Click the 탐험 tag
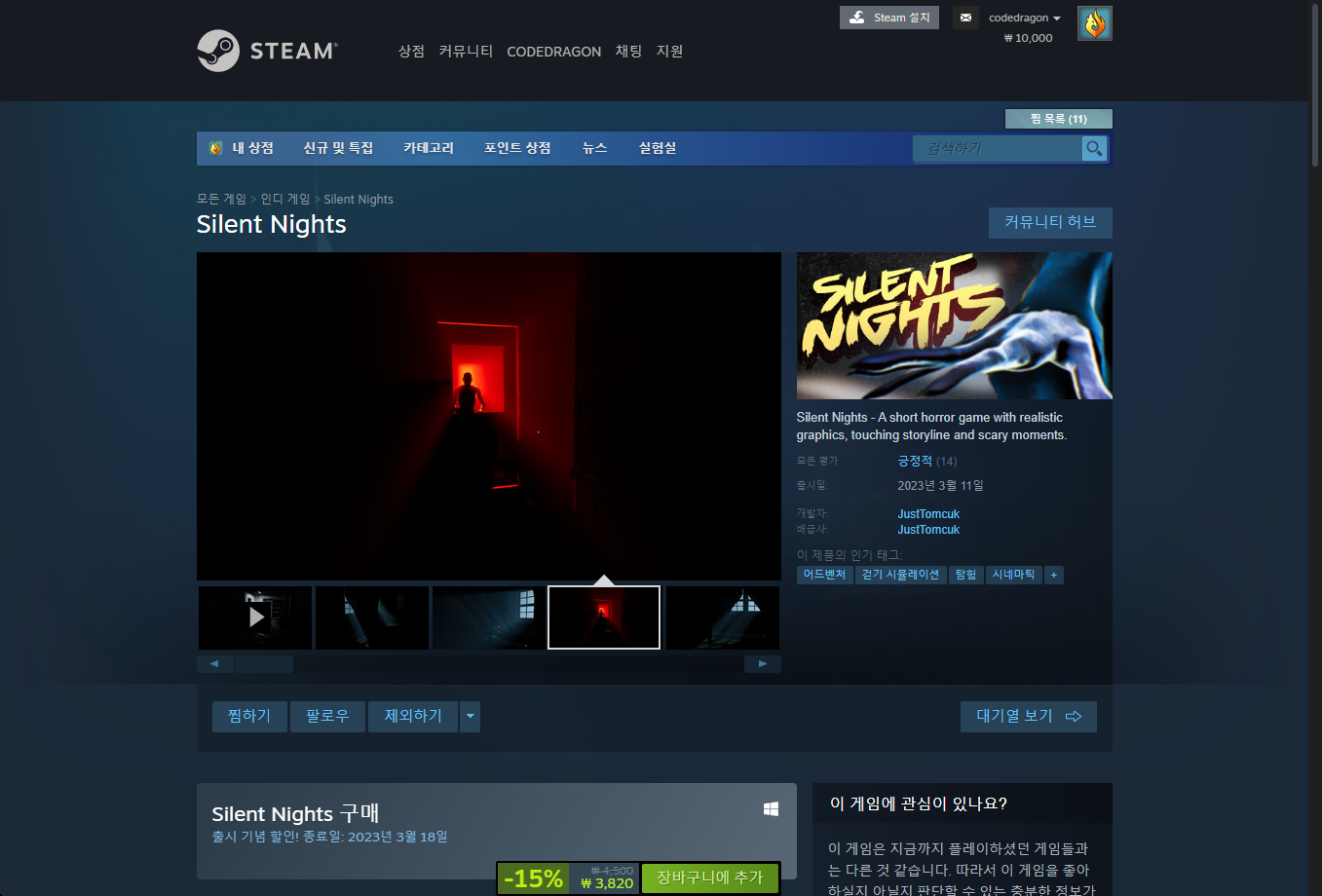The image size is (1322, 896). [965, 575]
